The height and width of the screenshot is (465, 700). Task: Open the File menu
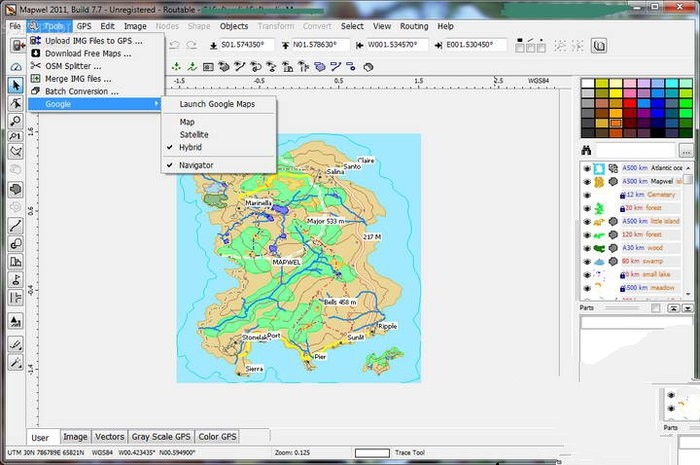(x=15, y=26)
